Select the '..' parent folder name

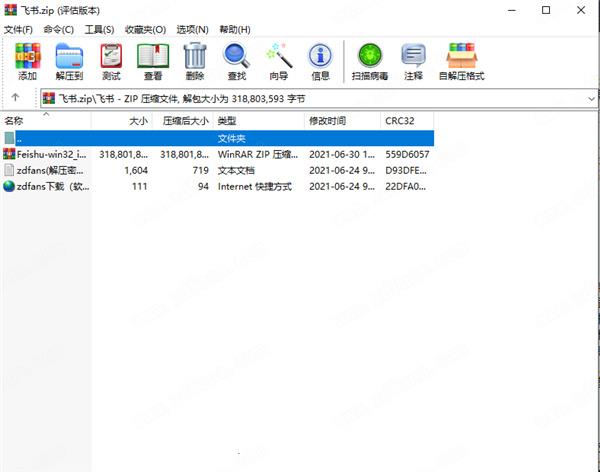[x=19, y=139]
